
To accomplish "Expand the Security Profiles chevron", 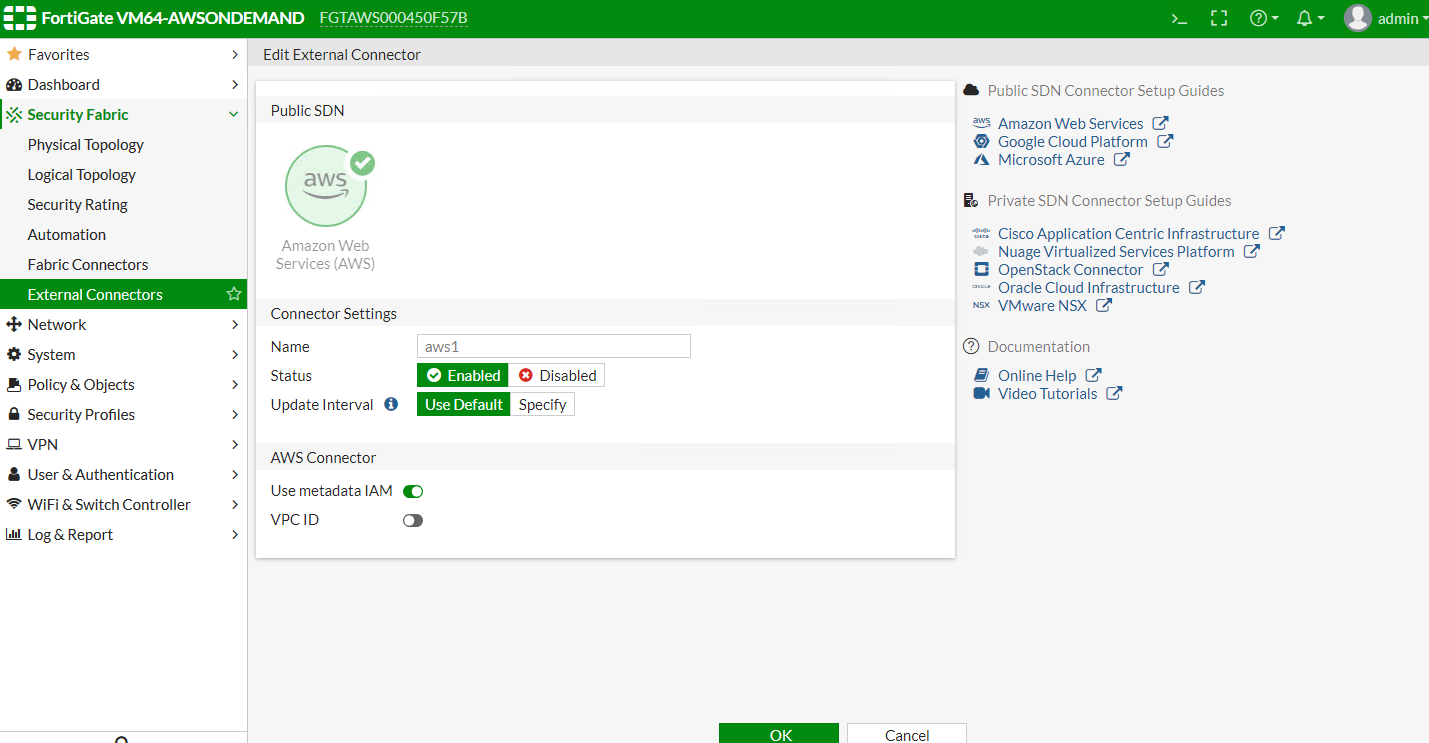I will [x=235, y=414].
